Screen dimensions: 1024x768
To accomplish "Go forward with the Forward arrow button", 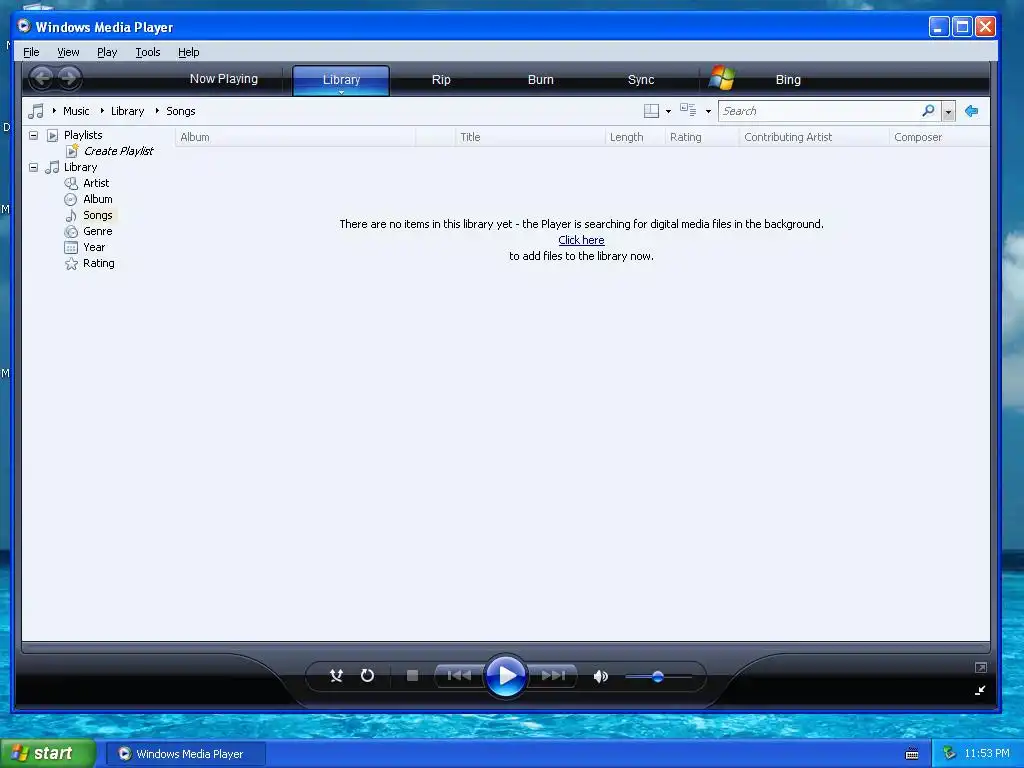I will [x=69, y=79].
